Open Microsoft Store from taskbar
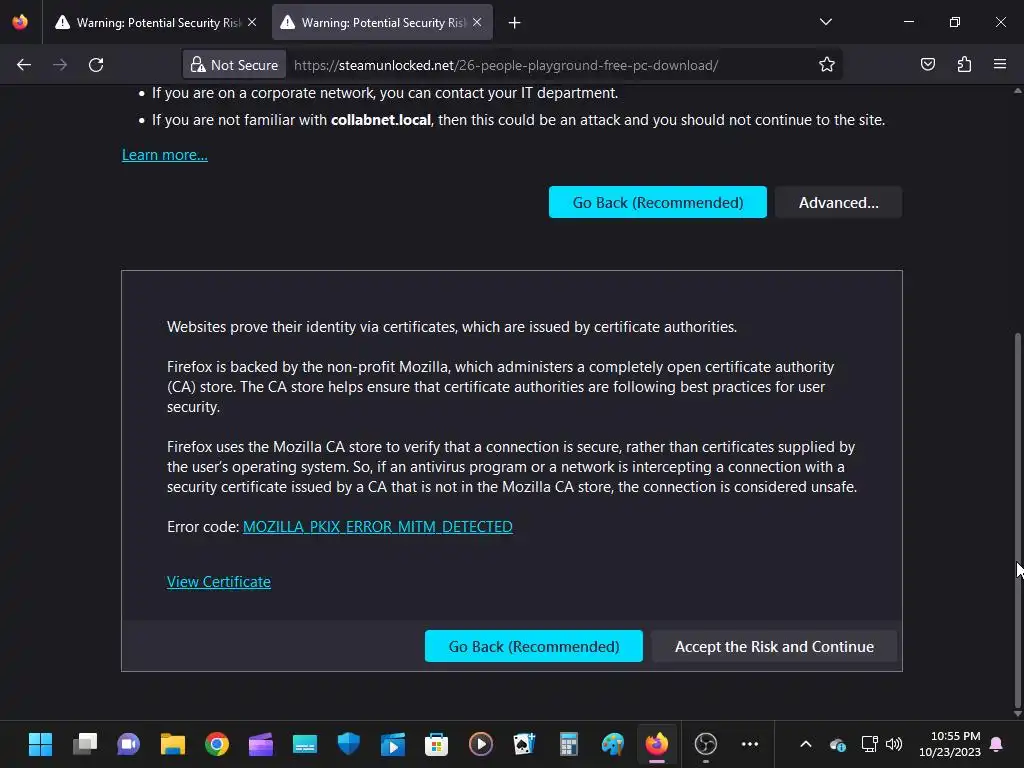Viewport: 1024px width, 768px height. pyautogui.click(x=436, y=744)
